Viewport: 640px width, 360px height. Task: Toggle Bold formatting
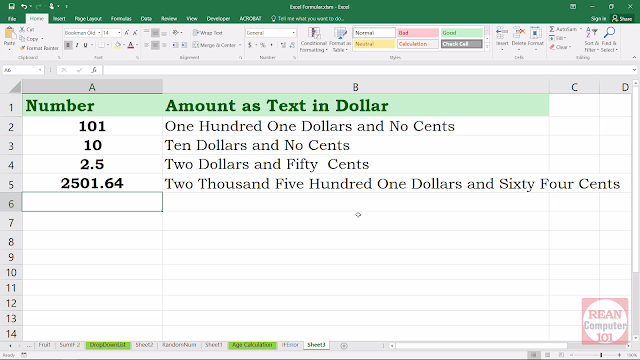click(68, 45)
